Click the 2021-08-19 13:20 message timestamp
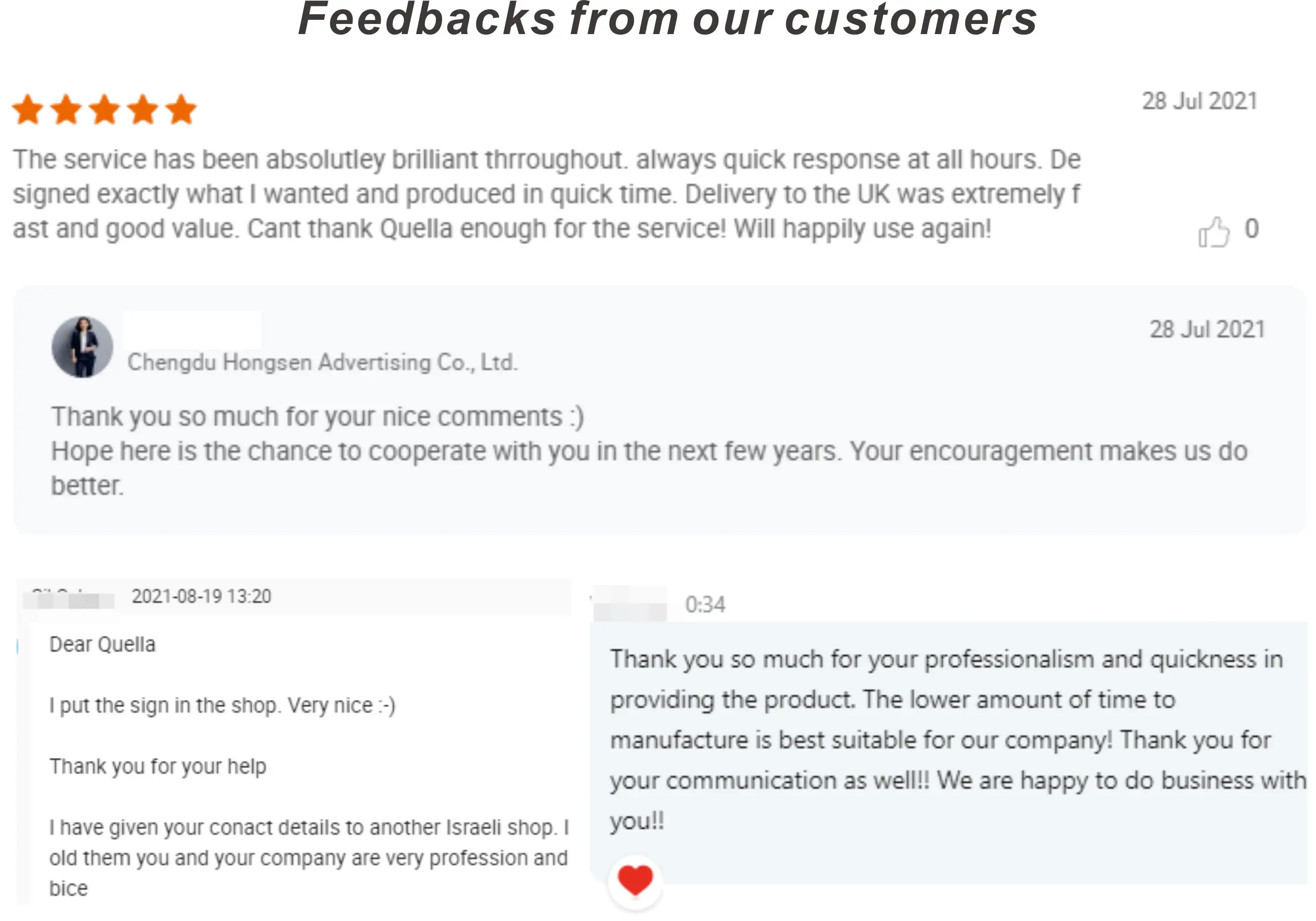 pyautogui.click(x=201, y=597)
